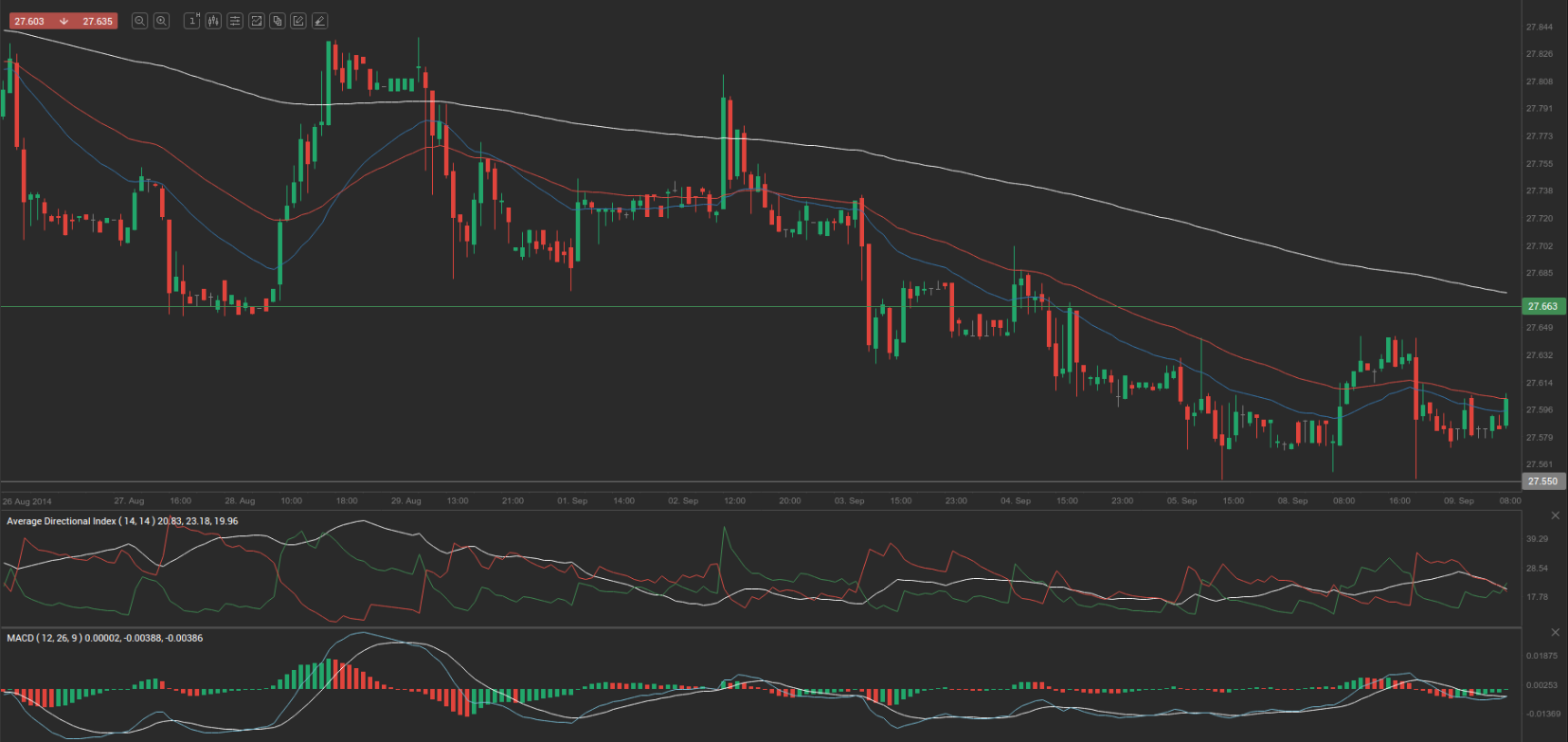The image size is (1568, 742).
Task: Click the duplicate pages icon in toolbar
Action: tap(278, 21)
